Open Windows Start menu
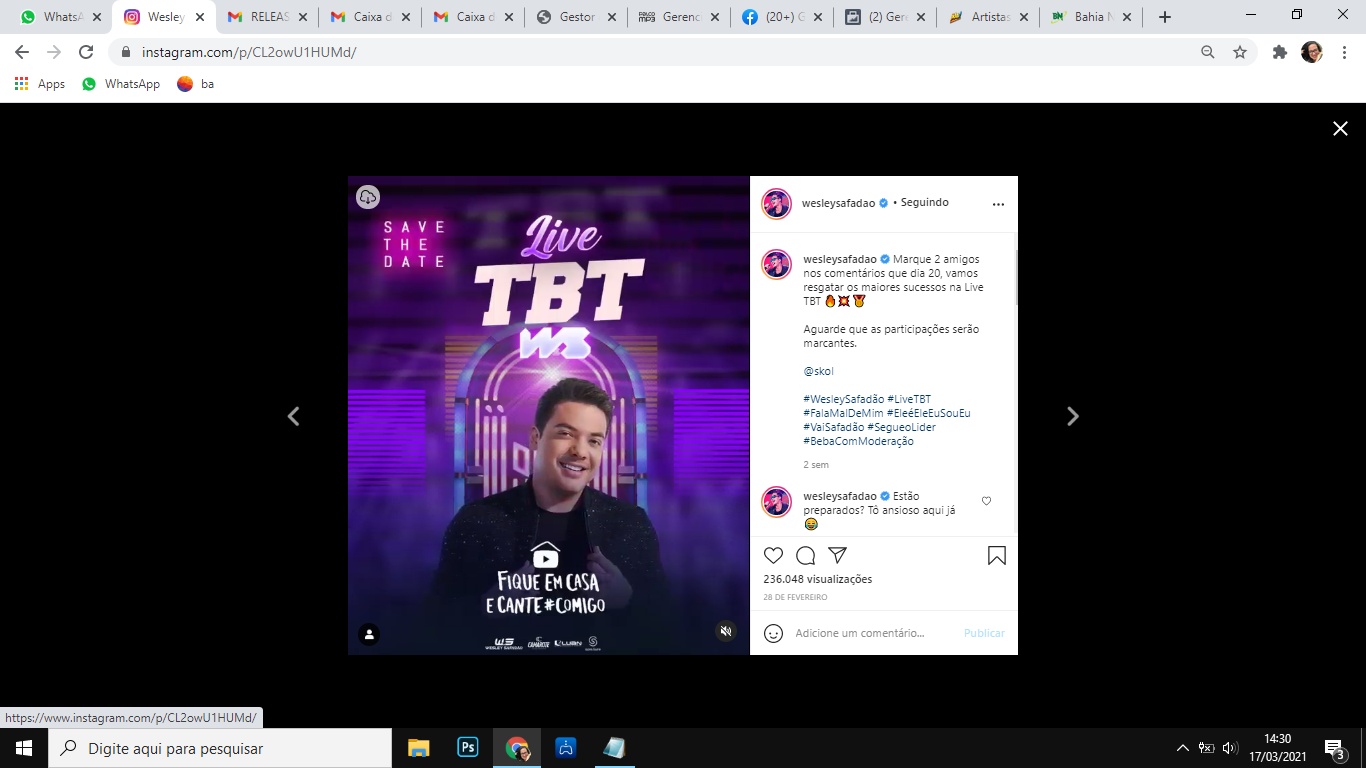The height and width of the screenshot is (768, 1366). pyautogui.click(x=24, y=748)
